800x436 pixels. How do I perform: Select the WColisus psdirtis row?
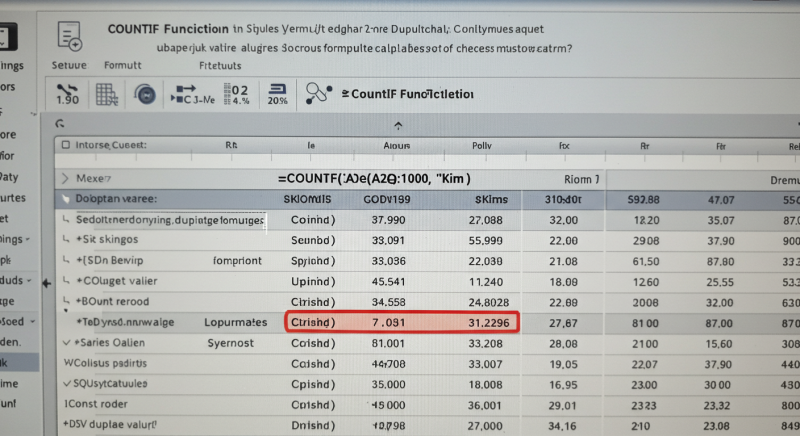pos(105,363)
